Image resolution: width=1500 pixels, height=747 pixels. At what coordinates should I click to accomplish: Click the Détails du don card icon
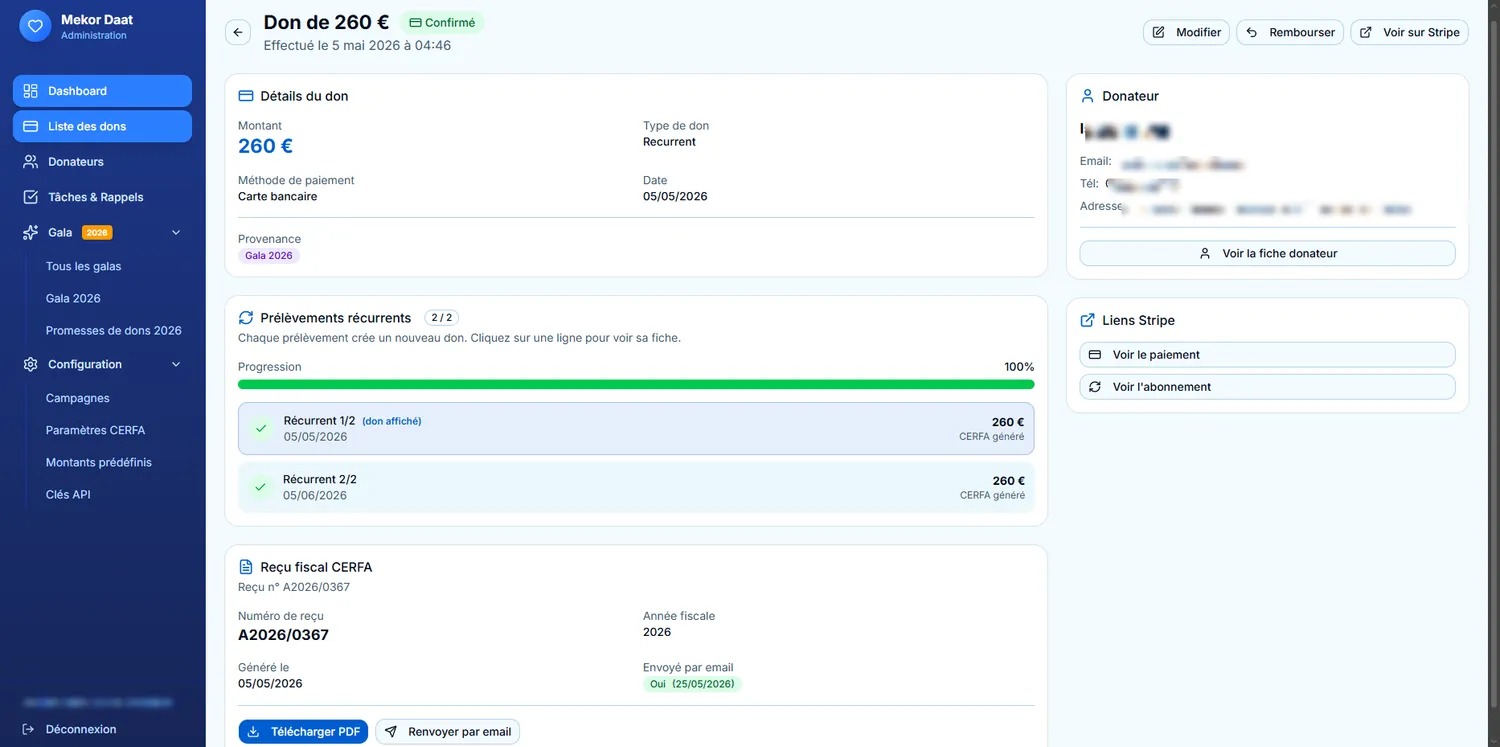246,96
